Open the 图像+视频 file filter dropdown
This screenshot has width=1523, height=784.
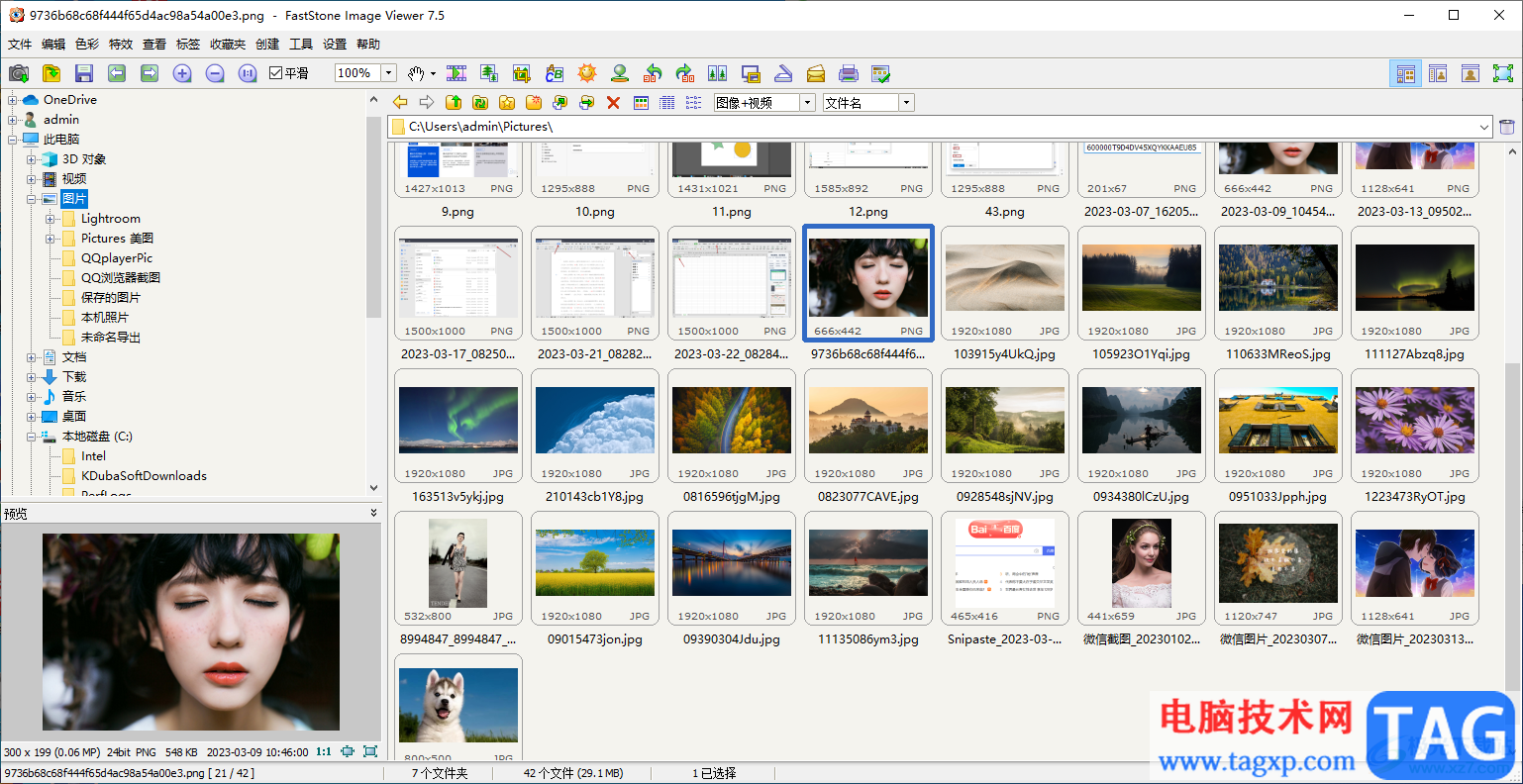(x=808, y=103)
